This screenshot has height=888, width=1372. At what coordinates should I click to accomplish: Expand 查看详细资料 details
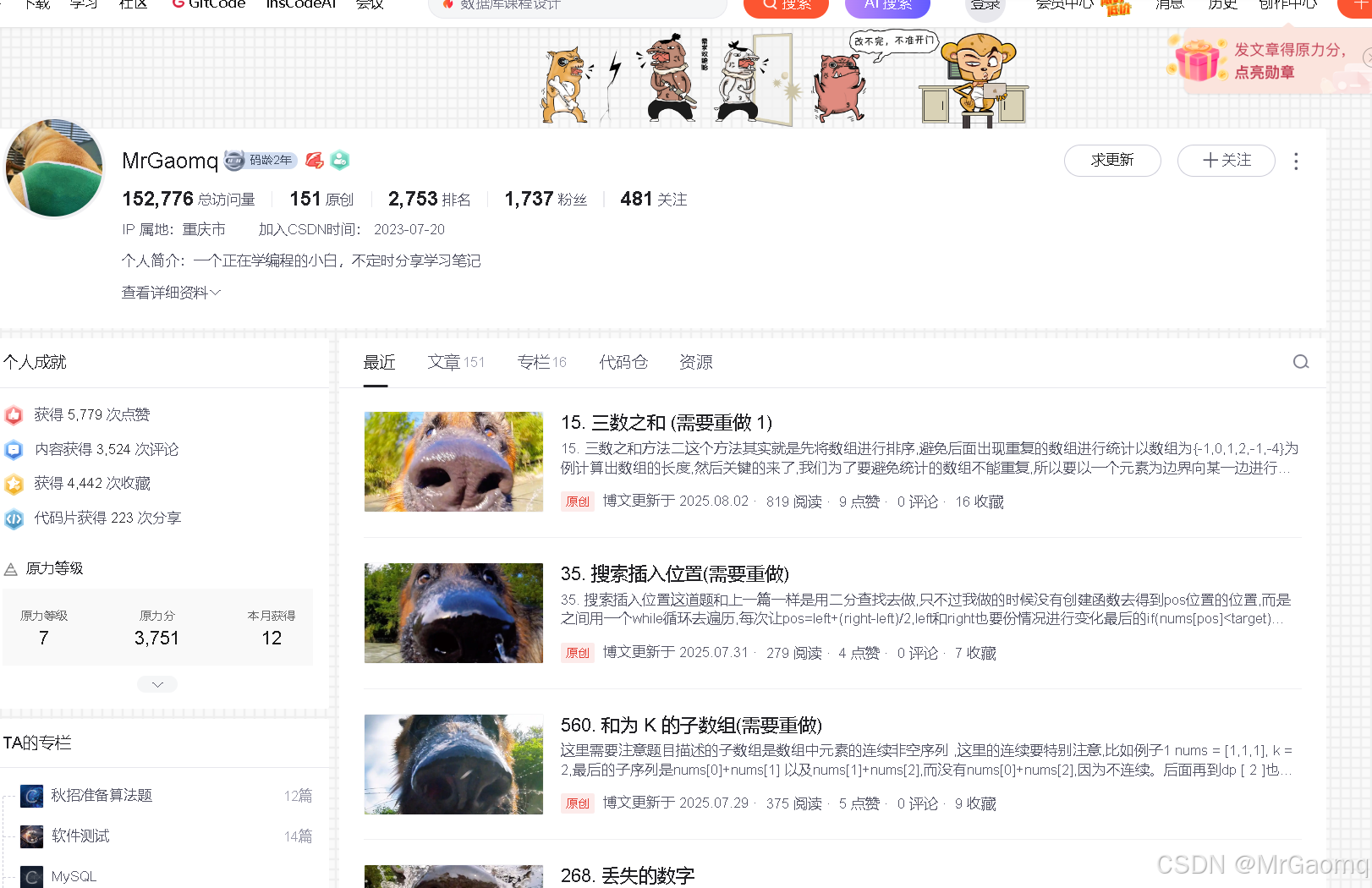coord(171,293)
